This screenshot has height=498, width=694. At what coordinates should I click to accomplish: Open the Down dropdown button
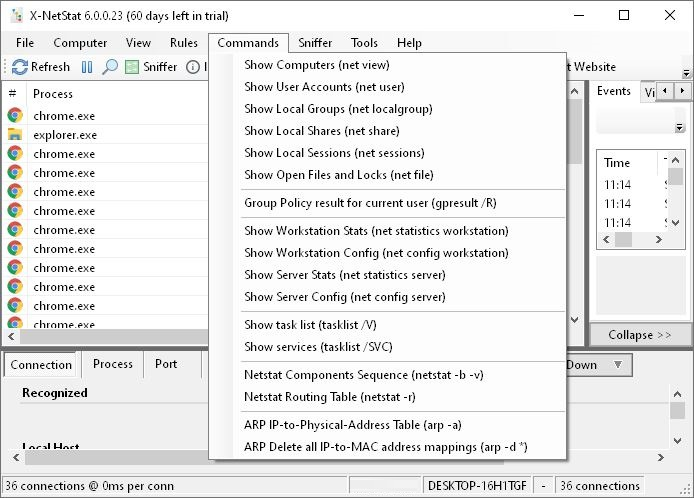pyautogui.click(x=598, y=365)
